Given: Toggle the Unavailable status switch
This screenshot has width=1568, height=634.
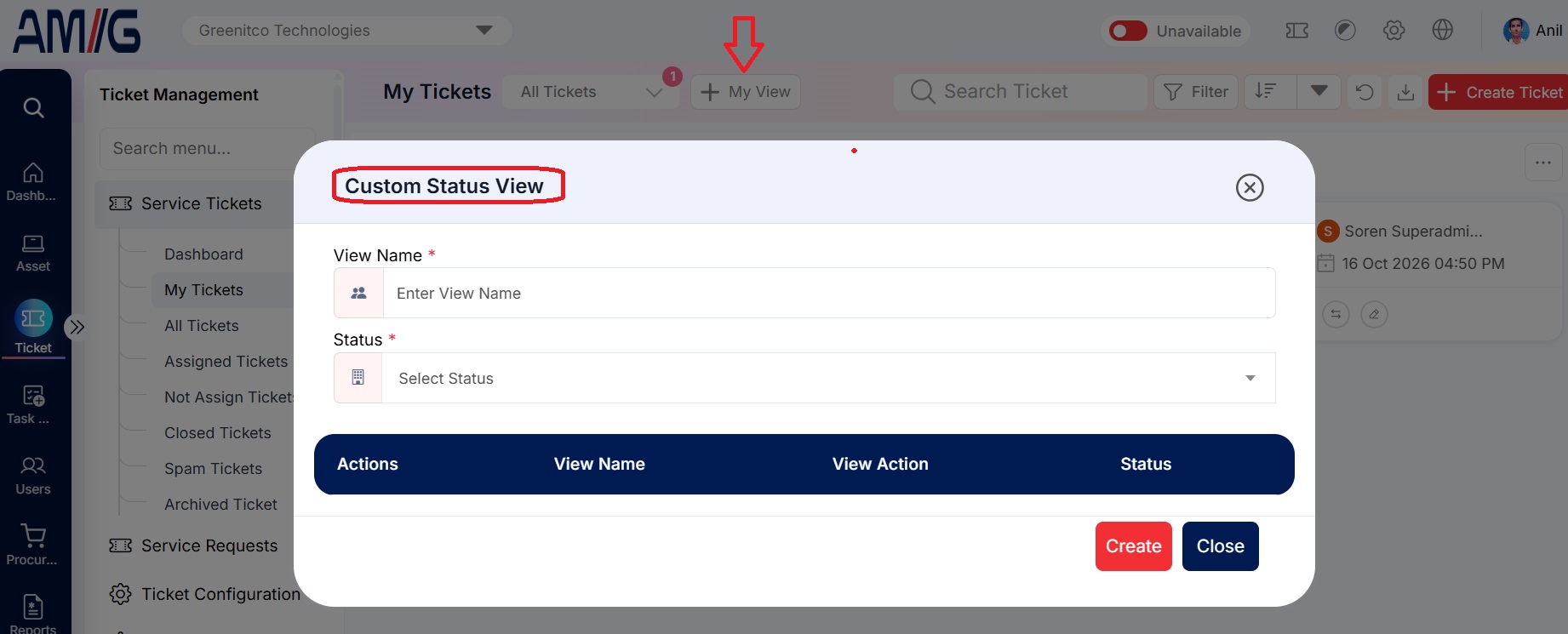Looking at the screenshot, I should 1128,31.
